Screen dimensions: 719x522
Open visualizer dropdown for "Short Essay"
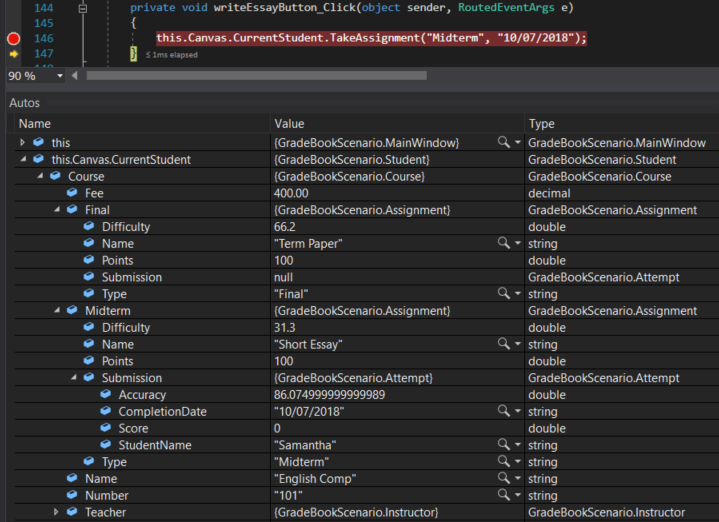[x=518, y=344]
